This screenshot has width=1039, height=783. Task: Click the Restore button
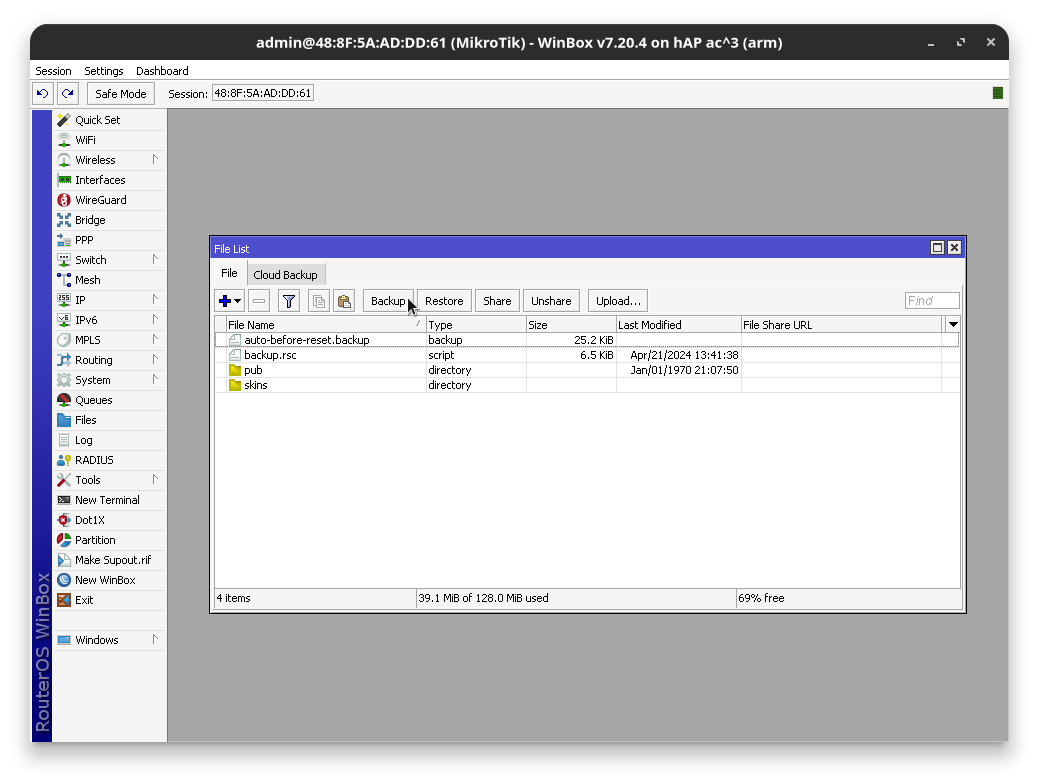point(444,301)
